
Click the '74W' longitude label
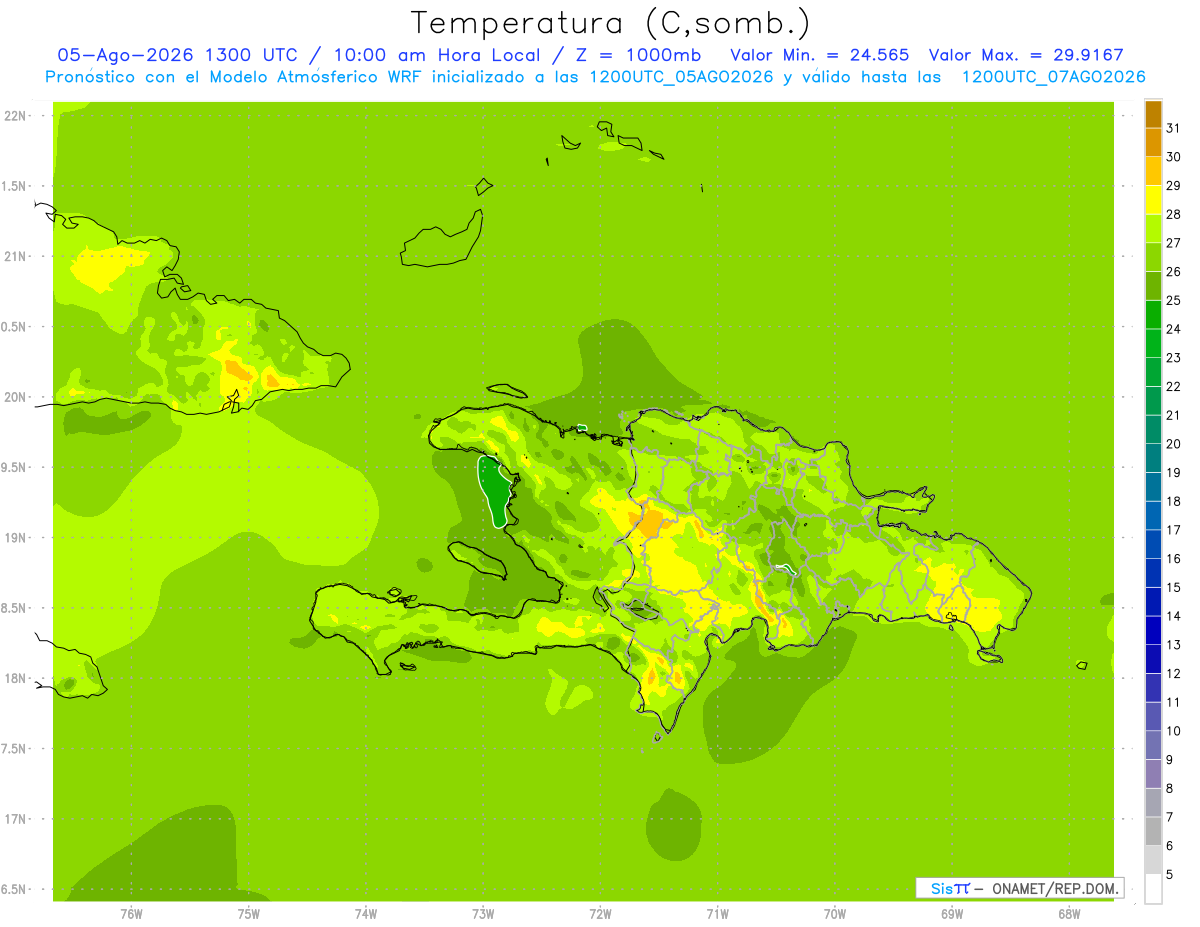coord(366,914)
